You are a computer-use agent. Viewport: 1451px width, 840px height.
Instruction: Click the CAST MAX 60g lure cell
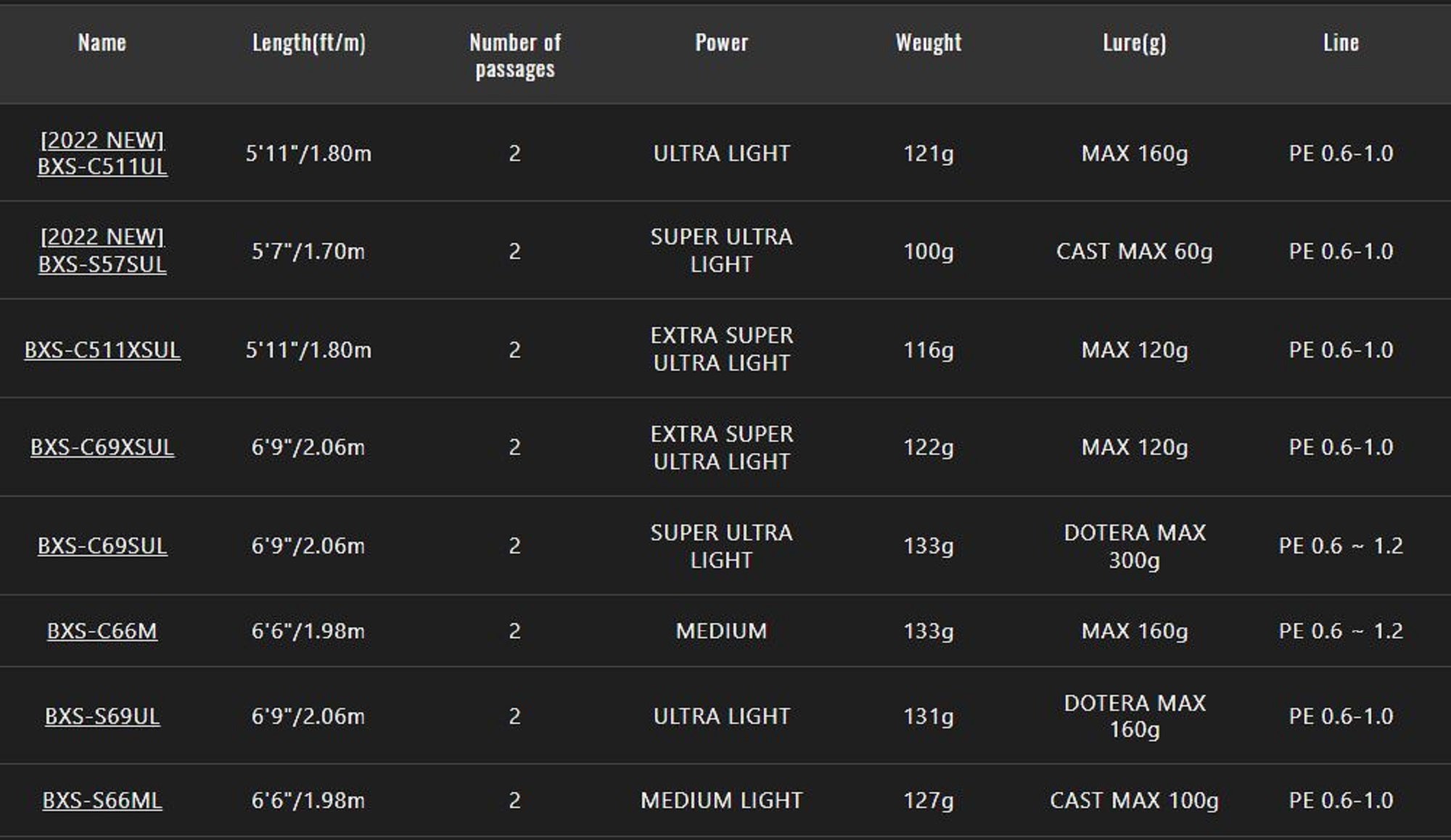1135,252
